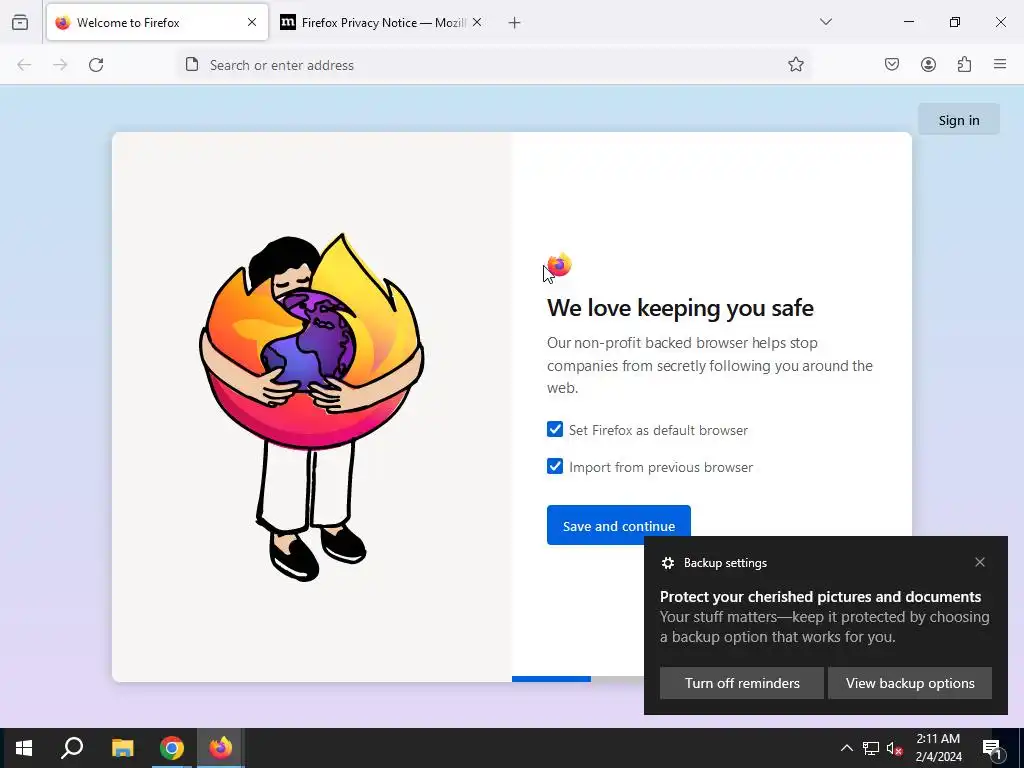Click the Backup settings gear icon
The image size is (1024, 768).
pos(667,563)
